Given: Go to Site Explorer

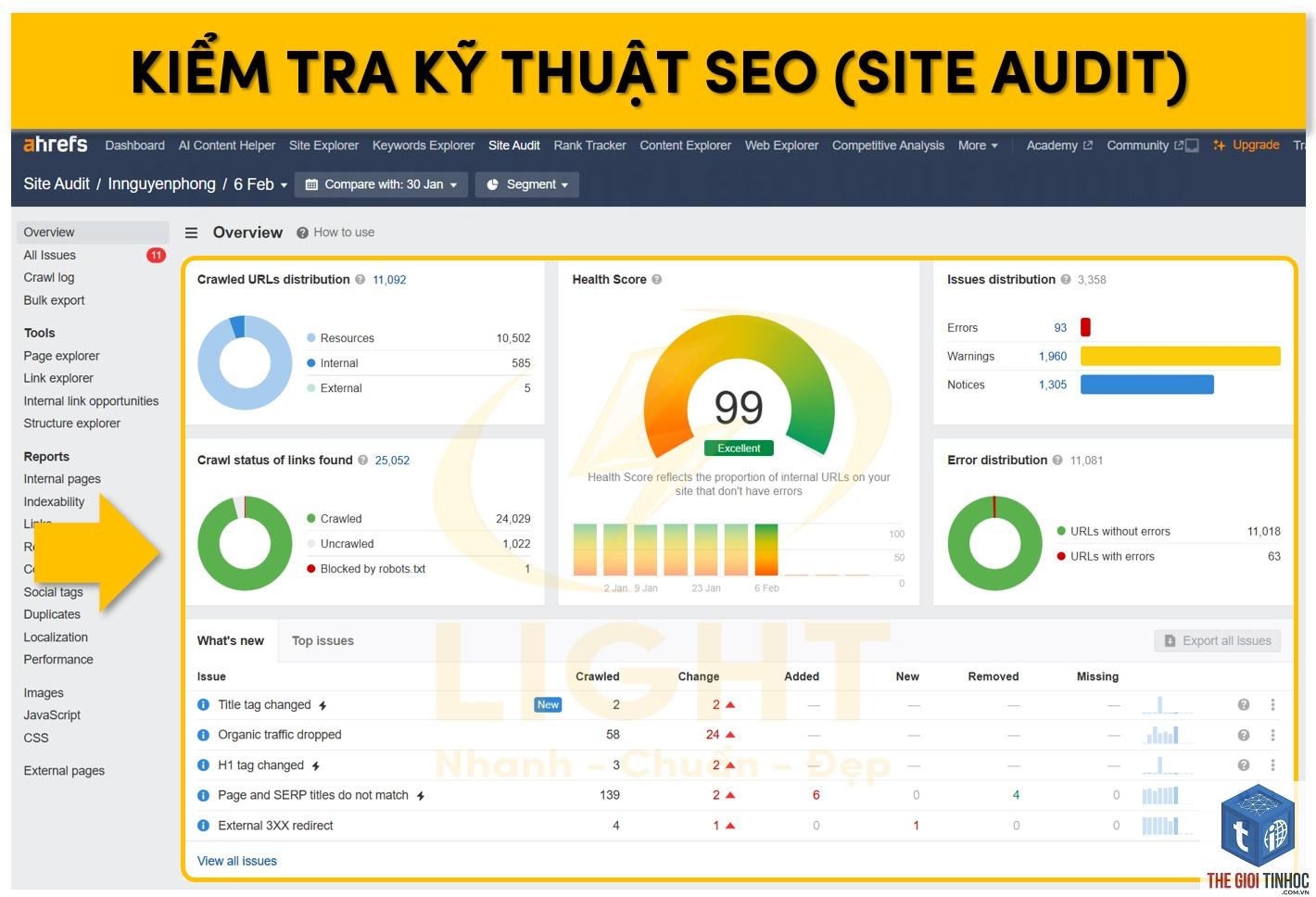Looking at the screenshot, I should point(323,145).
